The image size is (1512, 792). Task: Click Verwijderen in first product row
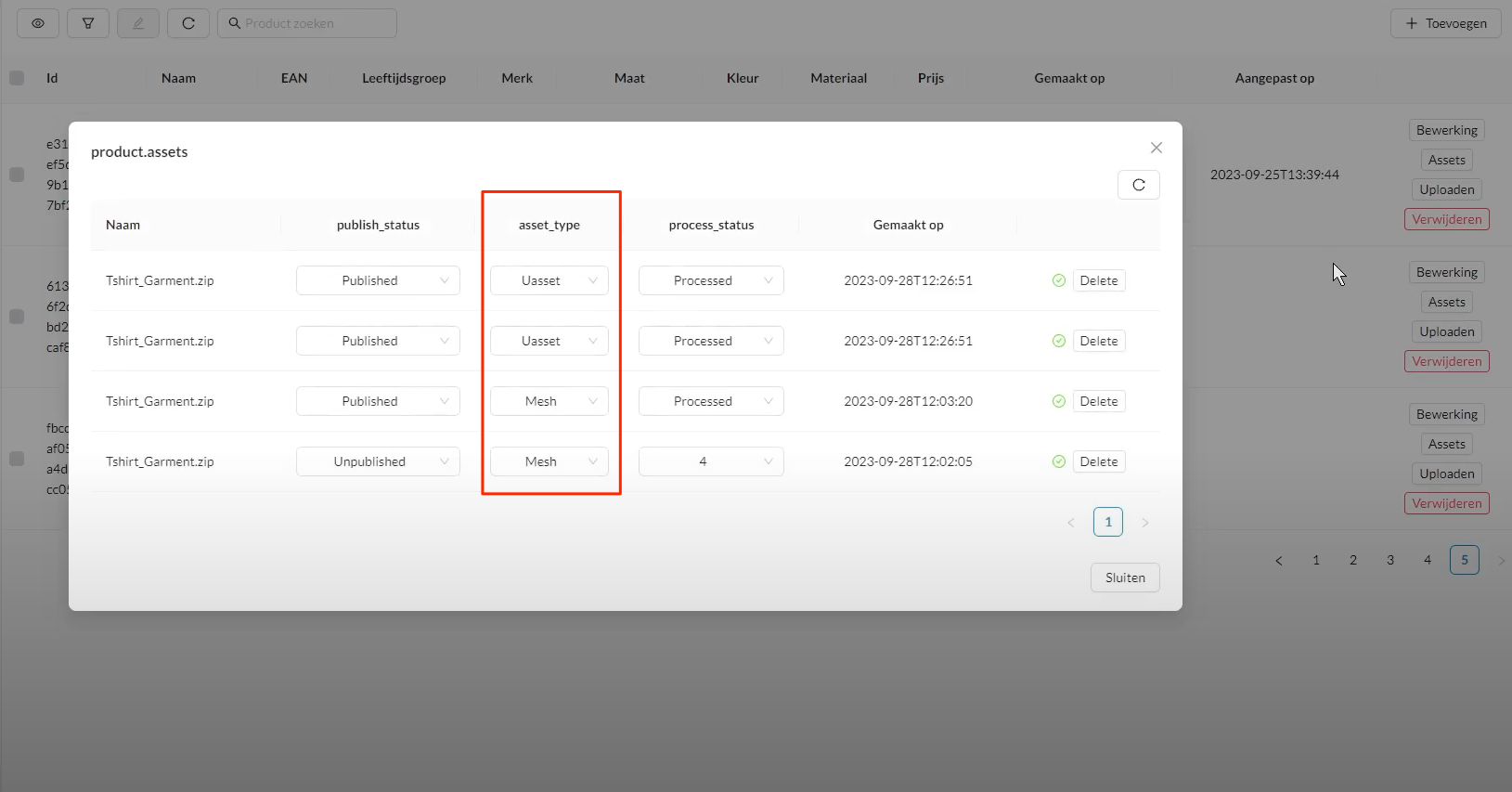point(1447,219)
